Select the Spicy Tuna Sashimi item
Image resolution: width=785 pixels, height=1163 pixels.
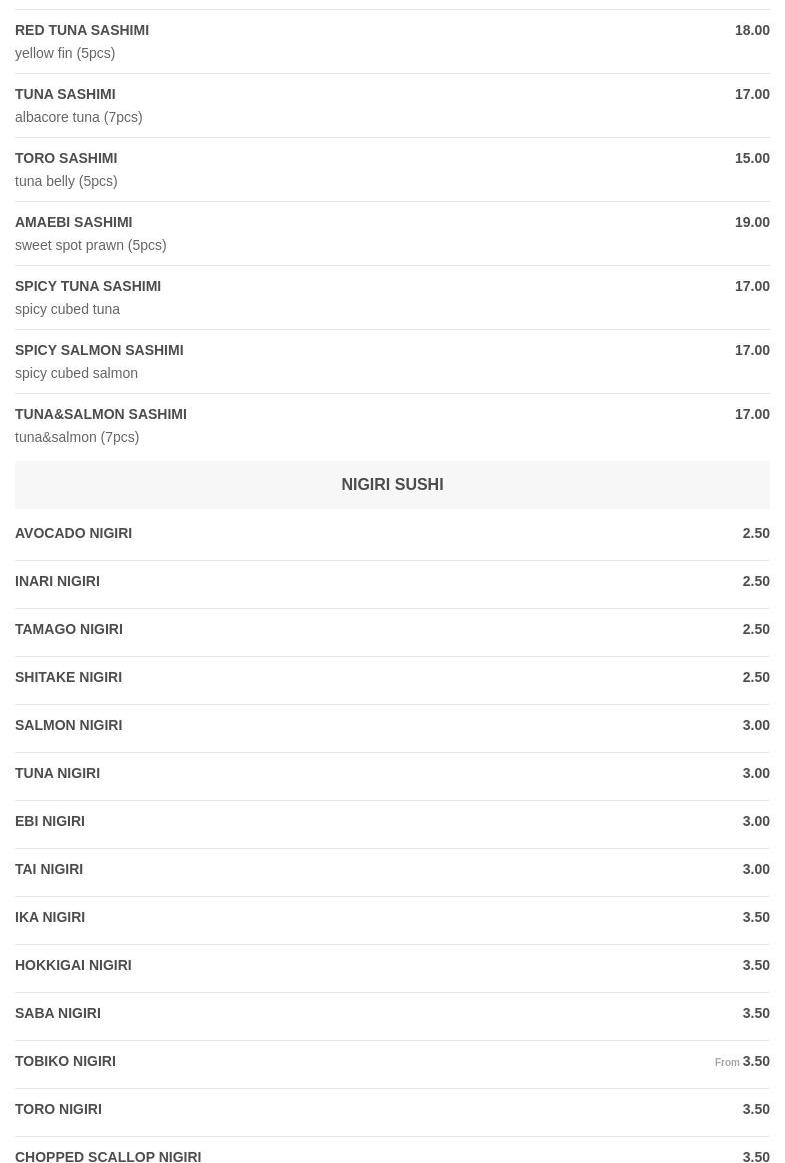[392, 297]
